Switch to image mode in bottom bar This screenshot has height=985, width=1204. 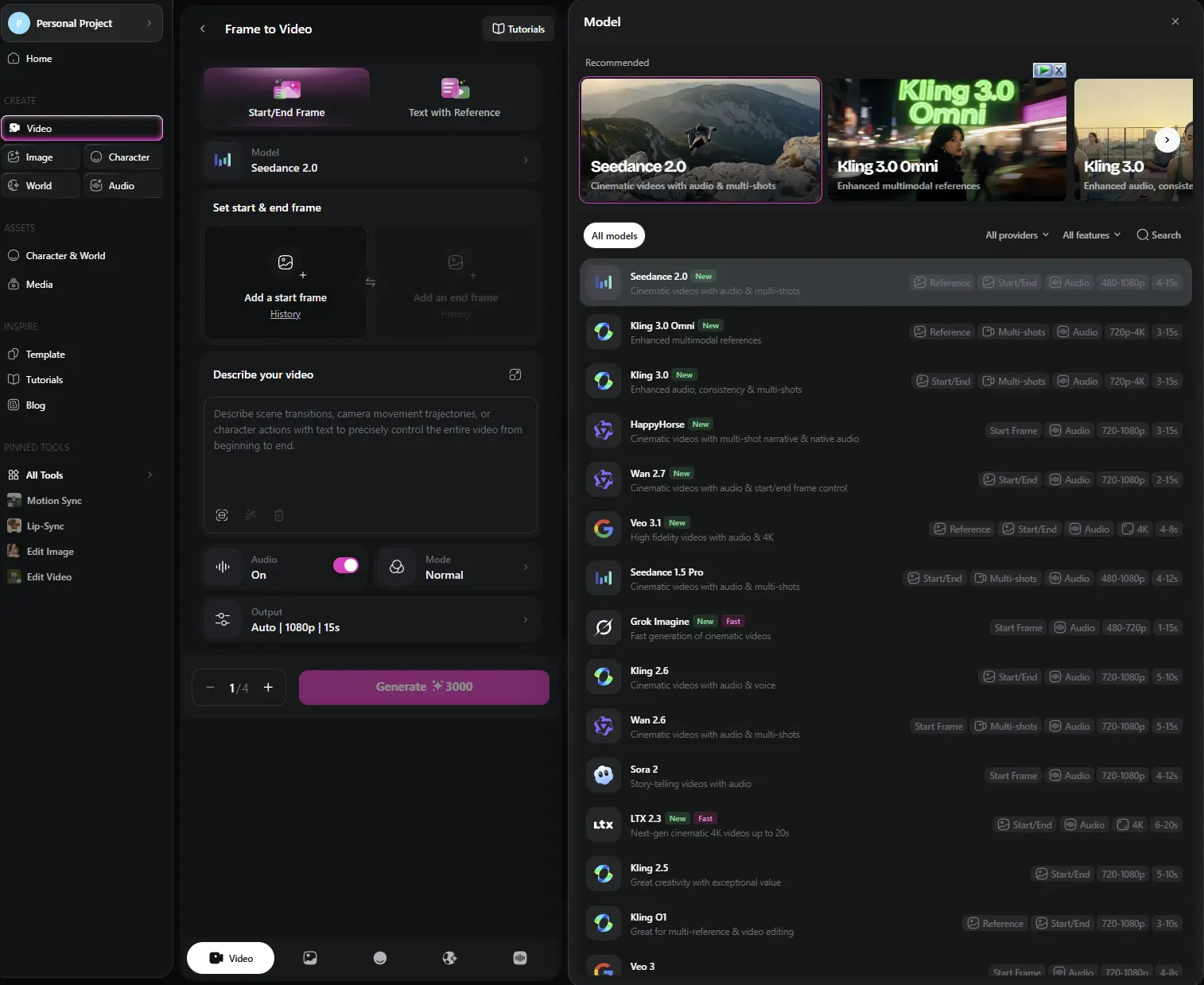point(310,958)
